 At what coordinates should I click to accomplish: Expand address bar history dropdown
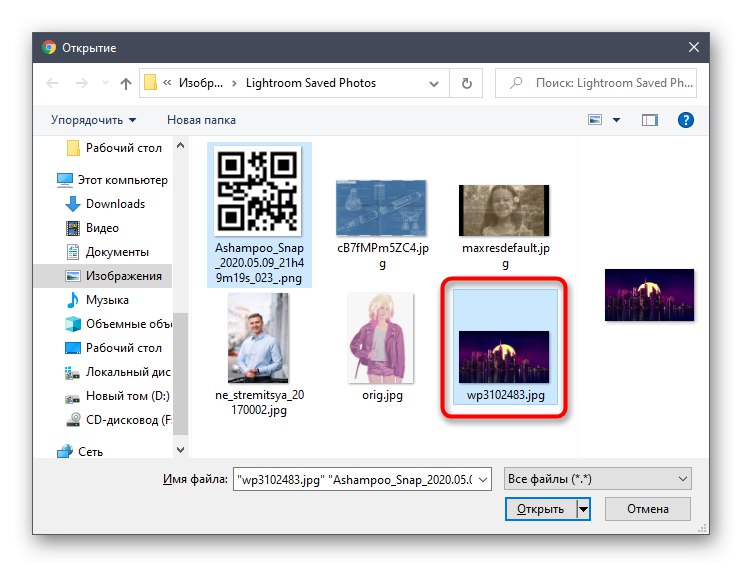pyautogui.click(x=433, y=84)
